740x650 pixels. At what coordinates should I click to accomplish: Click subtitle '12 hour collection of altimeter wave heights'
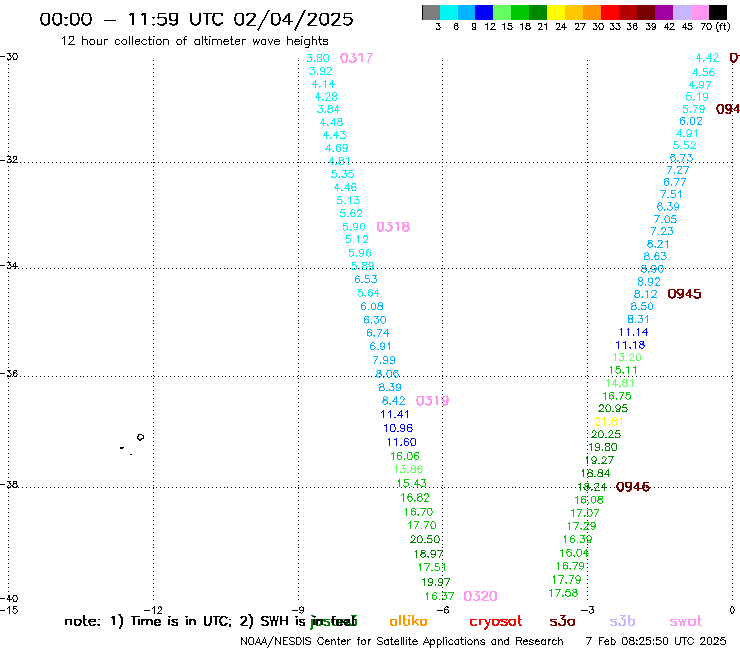pyautogui.click(x=194, y=41)
